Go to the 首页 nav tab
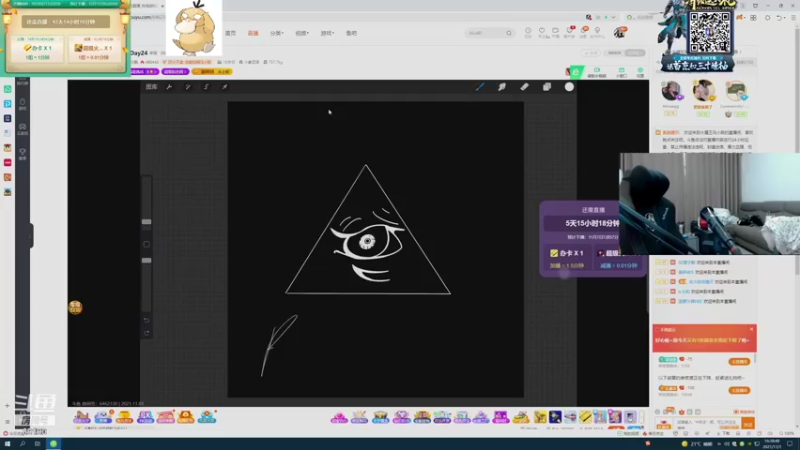The width and height of the screenshot is (800, 450). coord(231,33)
